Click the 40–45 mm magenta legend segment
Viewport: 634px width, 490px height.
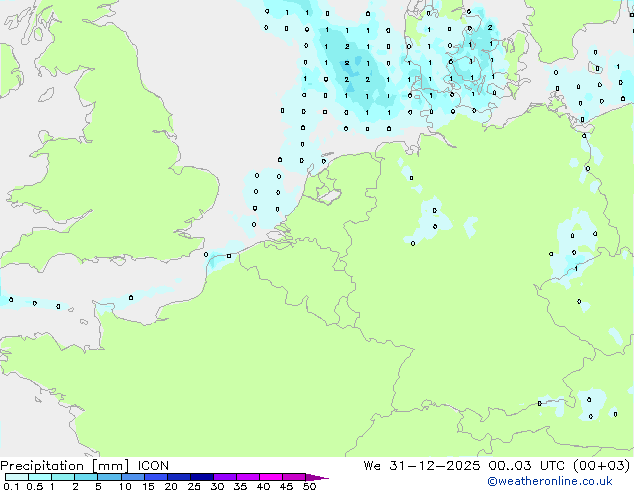tap(271, 477)
